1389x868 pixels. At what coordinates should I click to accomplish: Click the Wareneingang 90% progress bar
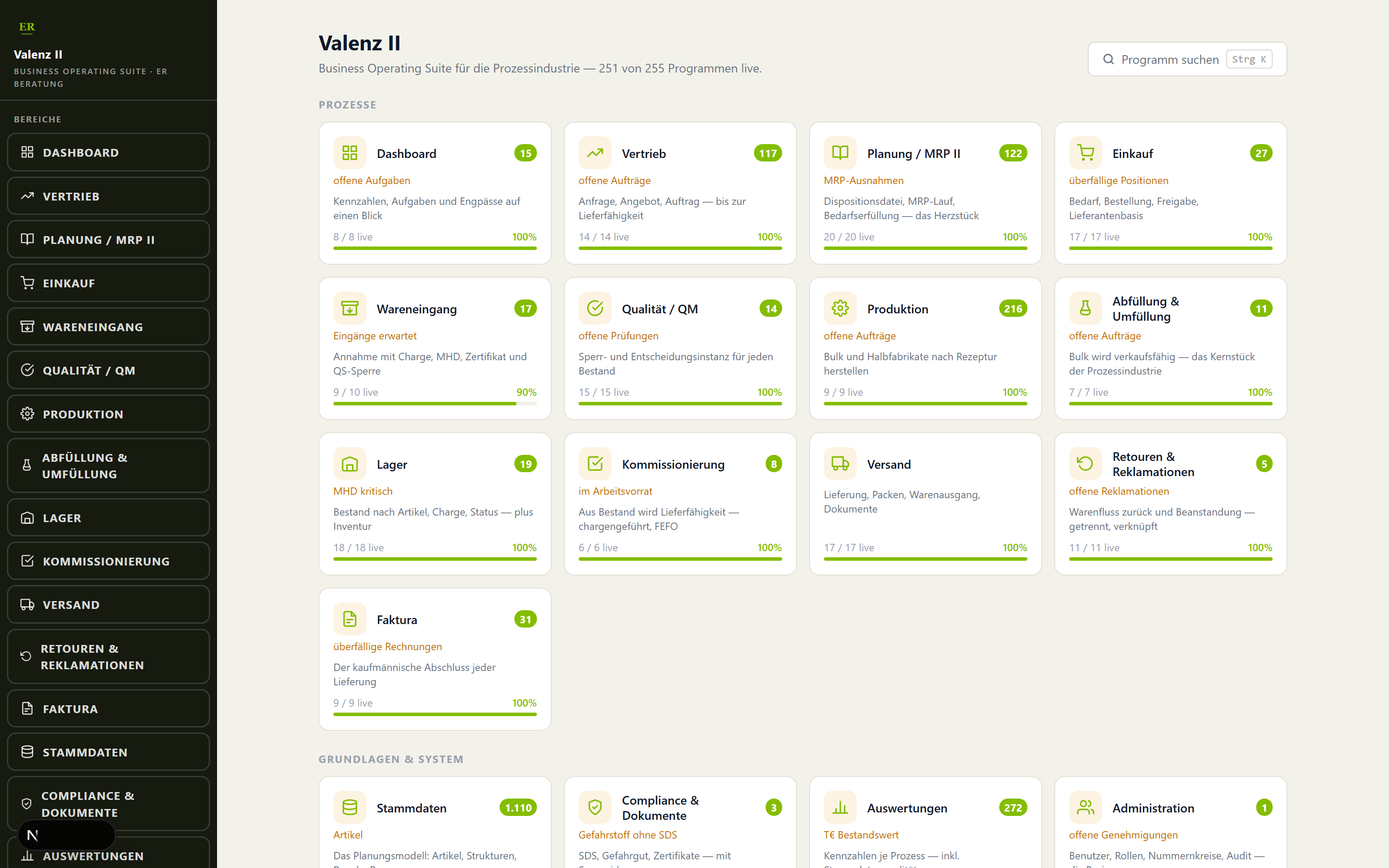435,404
